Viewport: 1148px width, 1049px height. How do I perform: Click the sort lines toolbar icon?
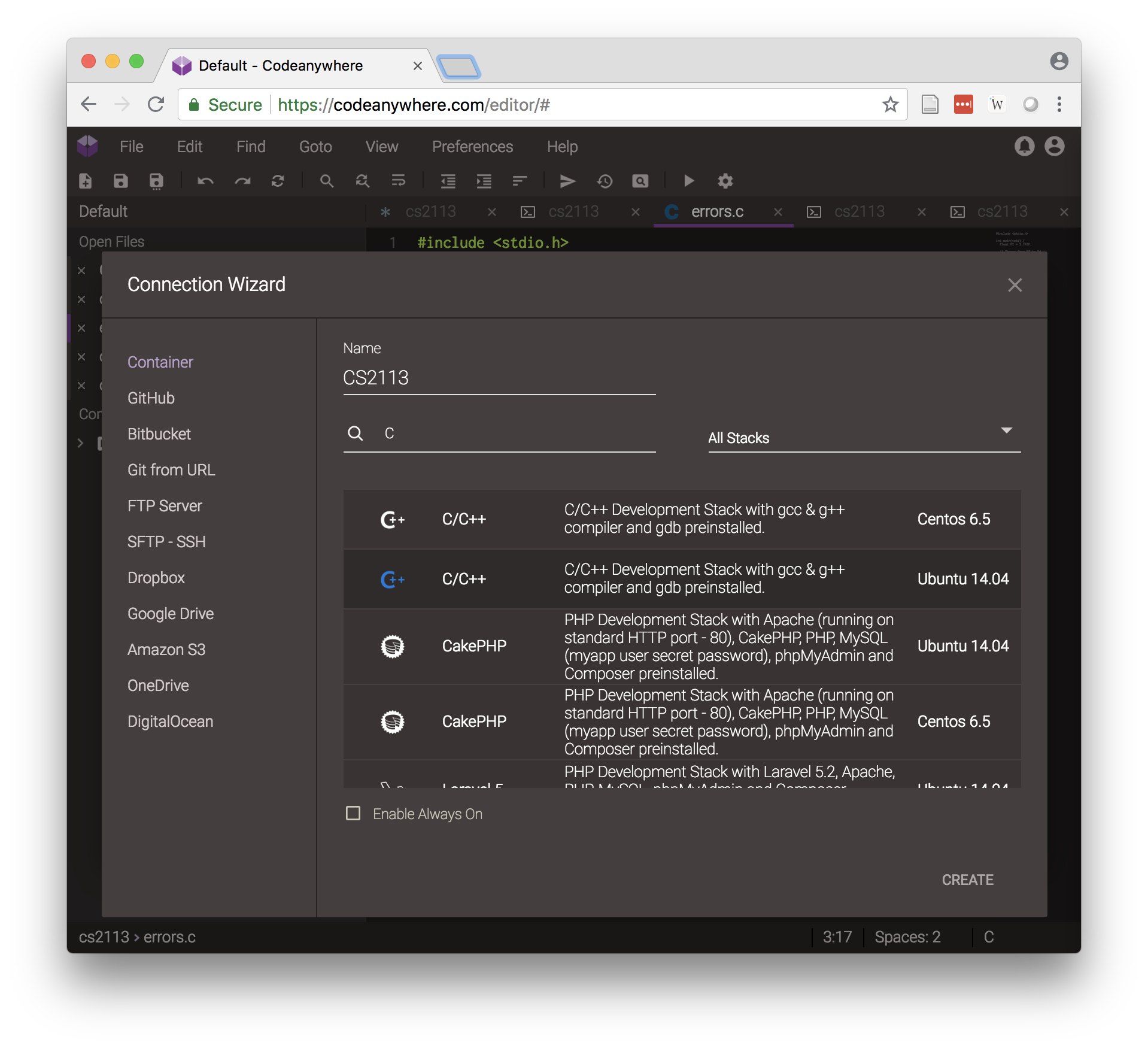click(x=520, y=181)
